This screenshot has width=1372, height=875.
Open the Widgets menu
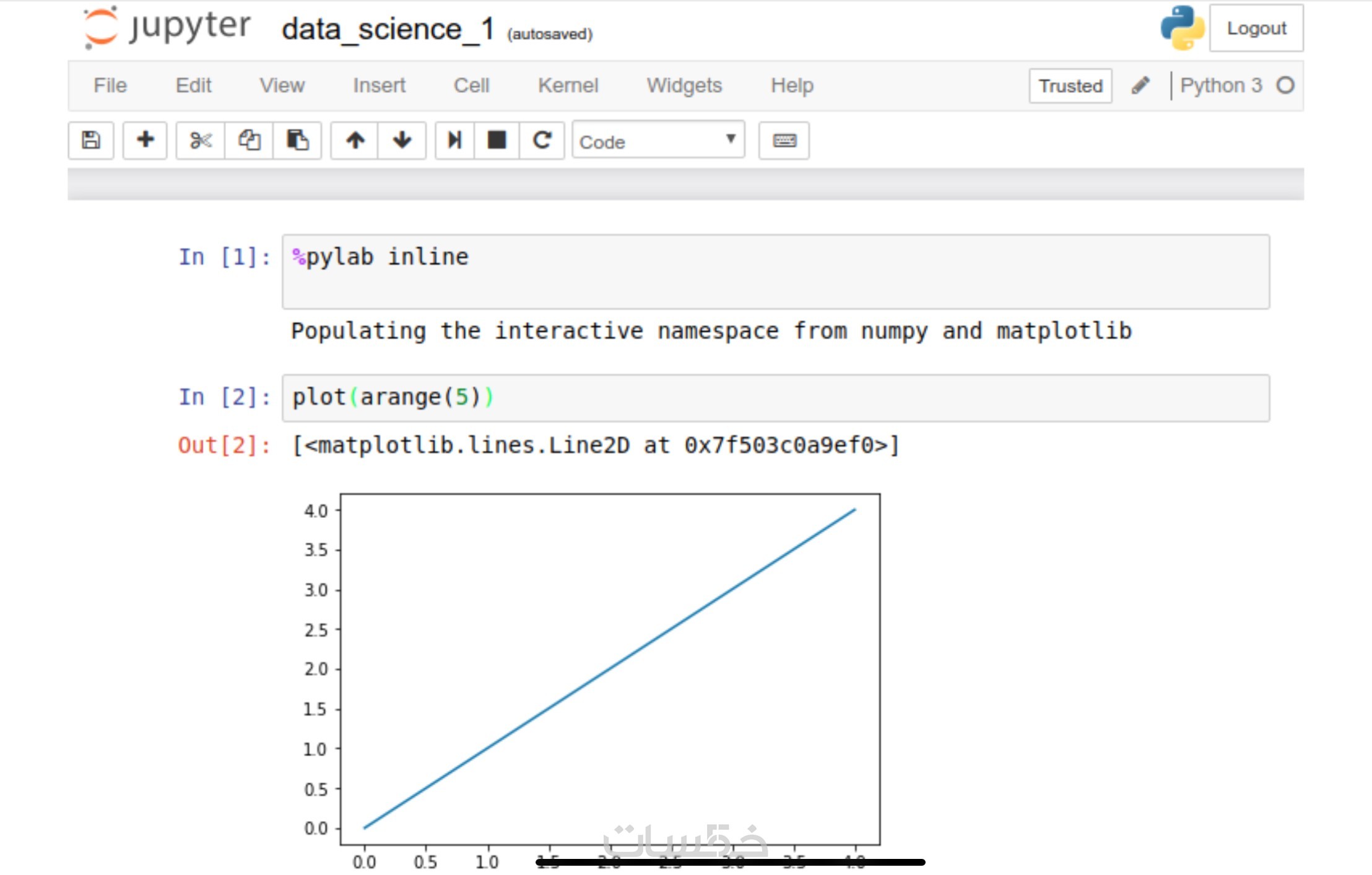pos(684,85)
